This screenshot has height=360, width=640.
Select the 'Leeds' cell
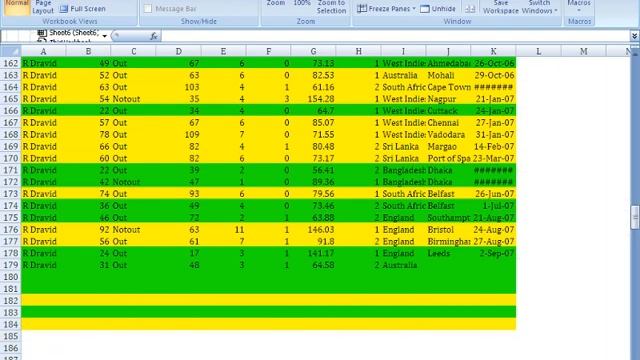pyautogui.click(x=449, y=253)
